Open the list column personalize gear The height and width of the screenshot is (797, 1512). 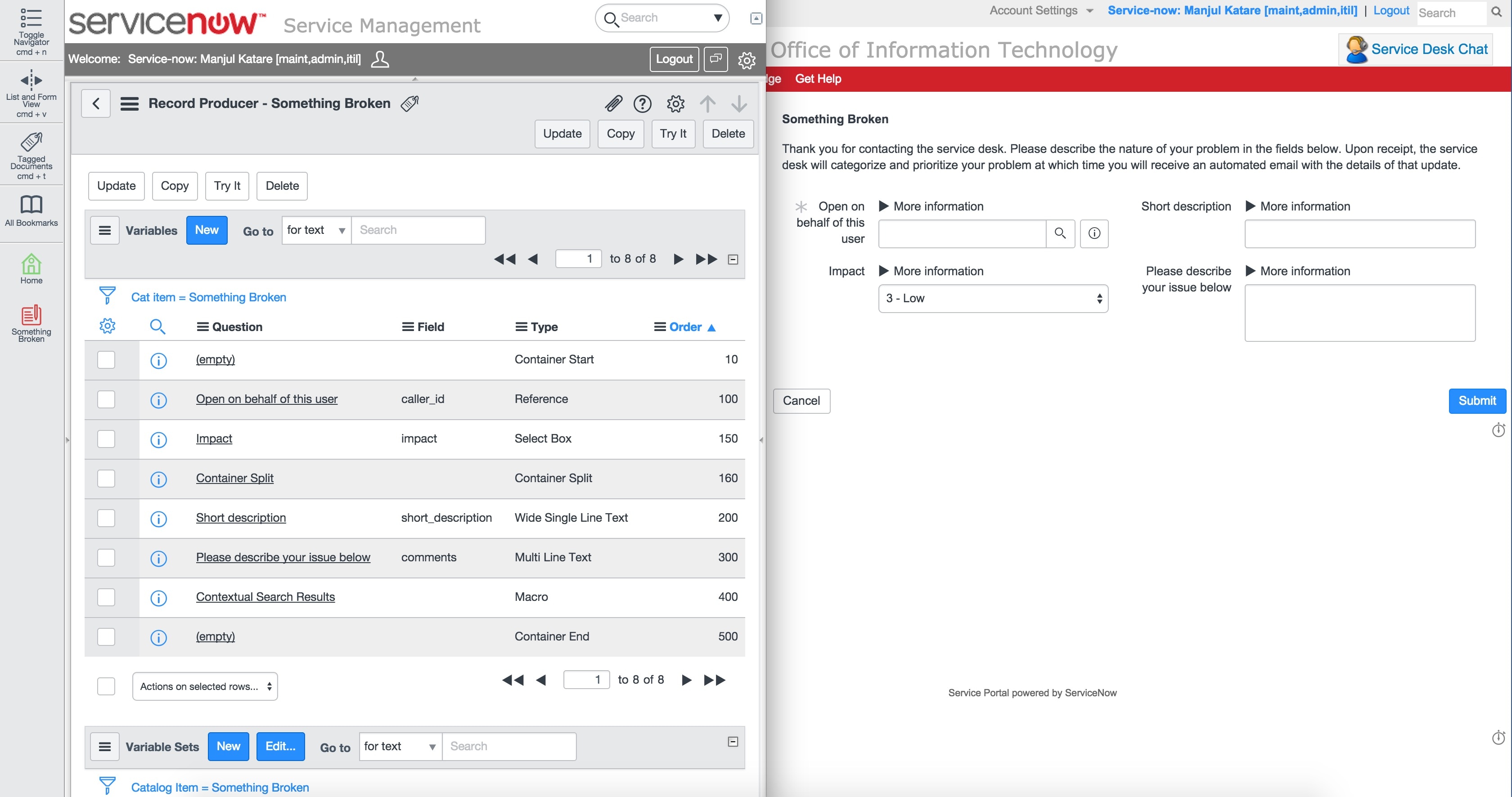coord(108,326)
